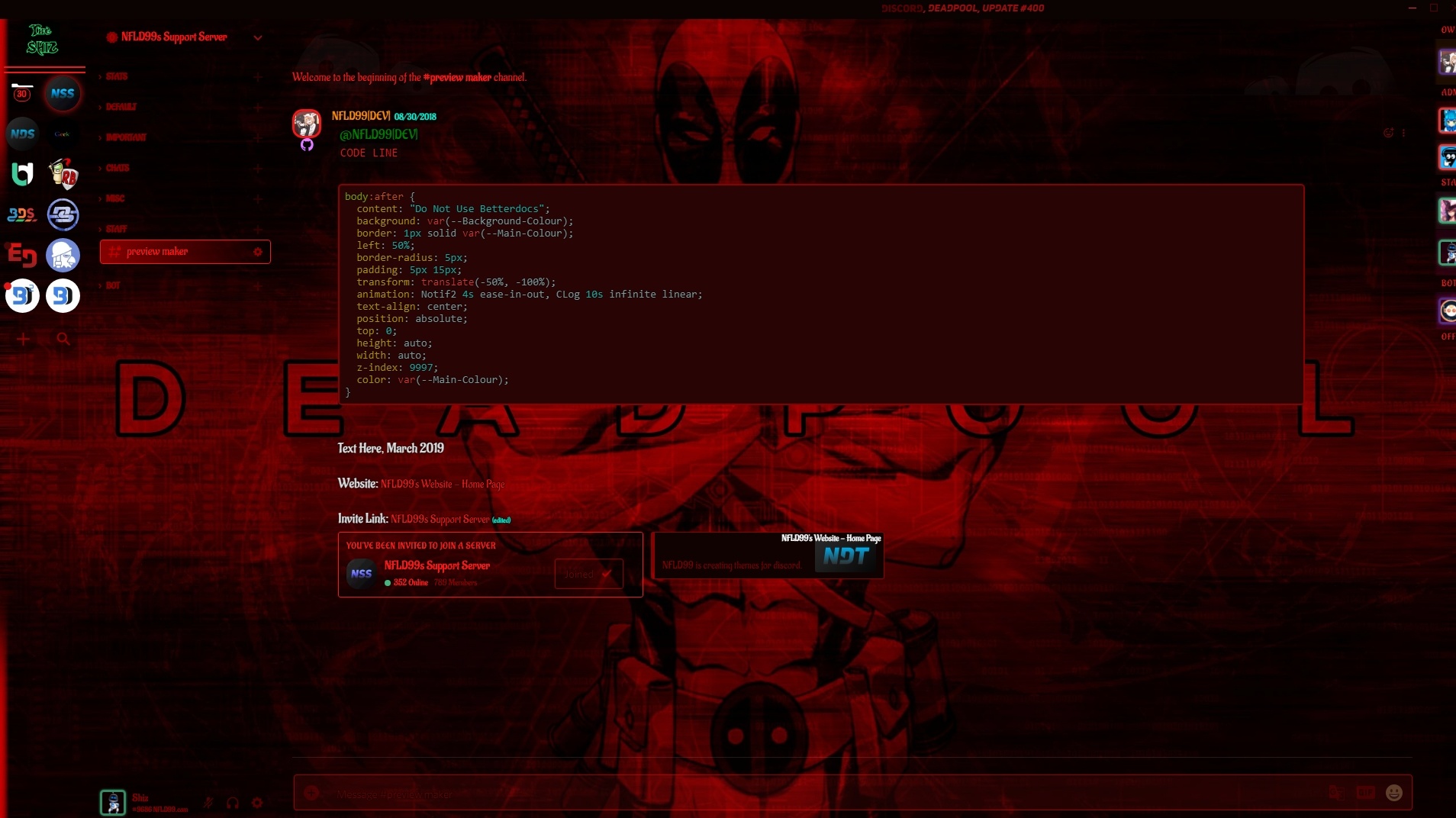1456x818 pixels.
Task: Click into the 'Message #preview maker' input field
Action: (824, 794)
